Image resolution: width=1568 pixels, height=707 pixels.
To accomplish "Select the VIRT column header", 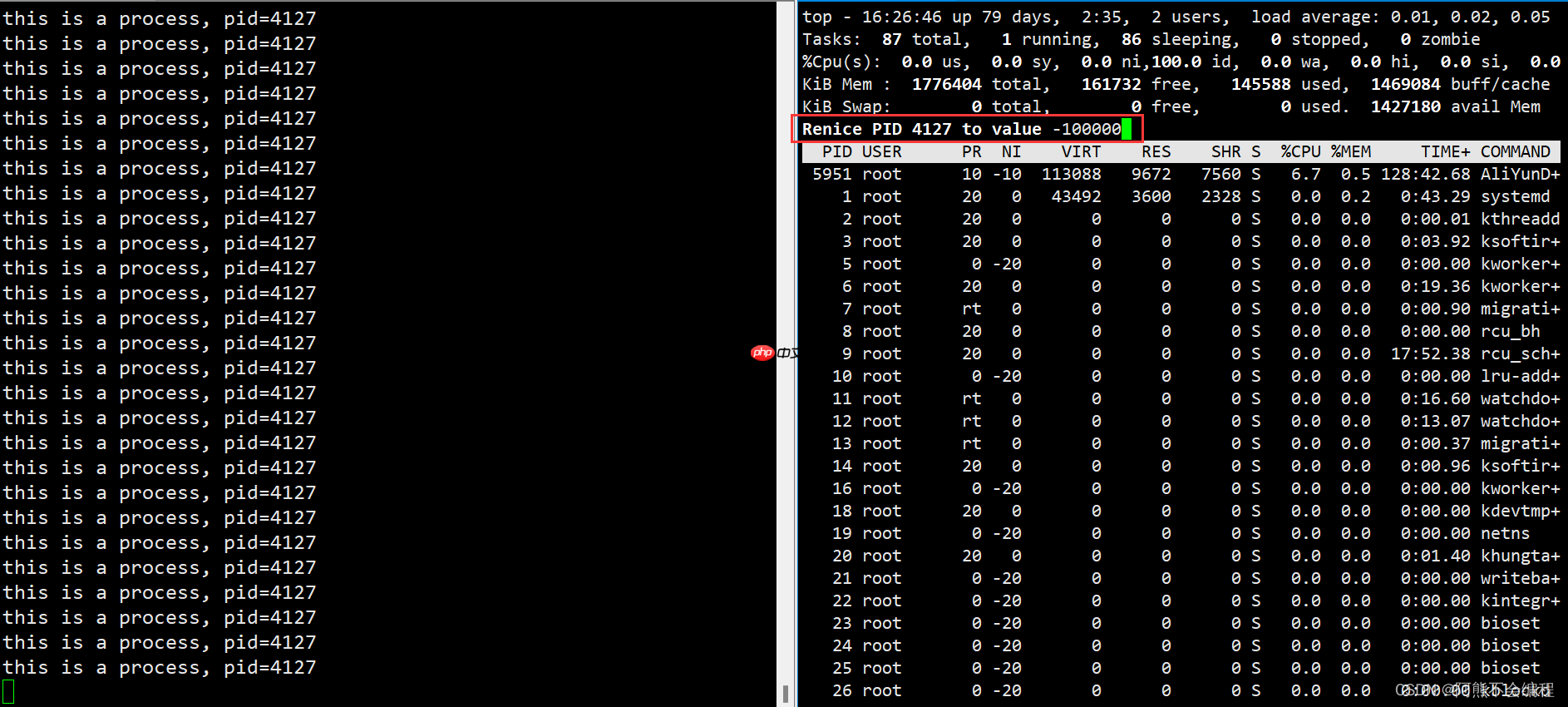I will tap(1082, 151).
